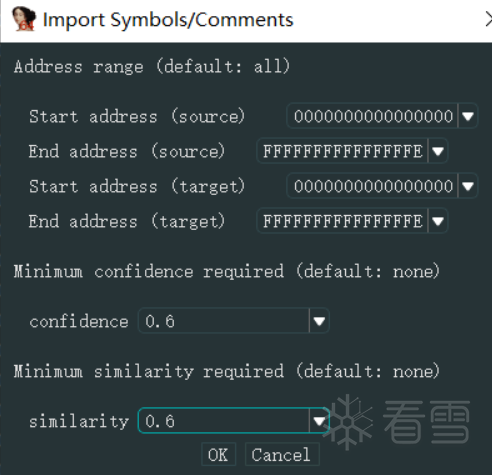
Task: Click the Import Symbols/Comments title text
Action: (168, 20)
